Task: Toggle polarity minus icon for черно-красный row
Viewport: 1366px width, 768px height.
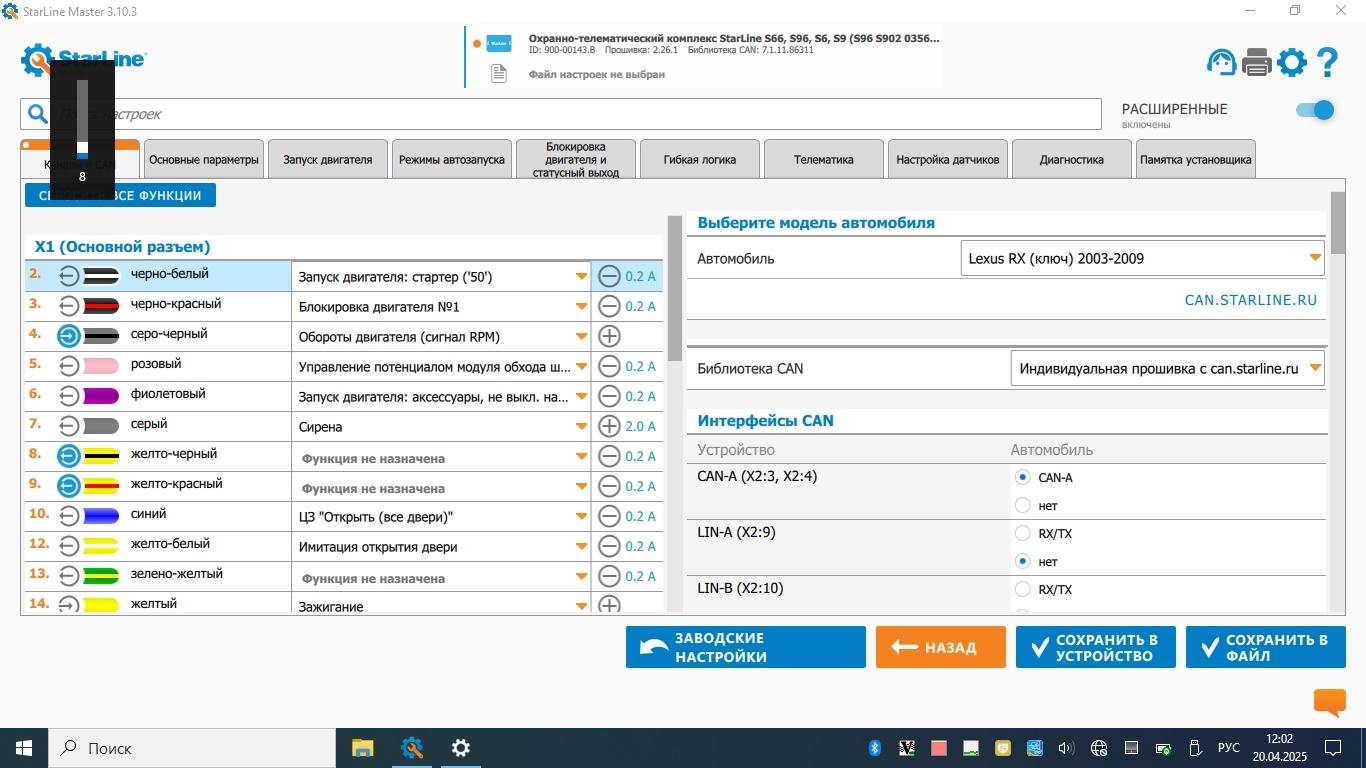Action: click(x=609, y=306)
